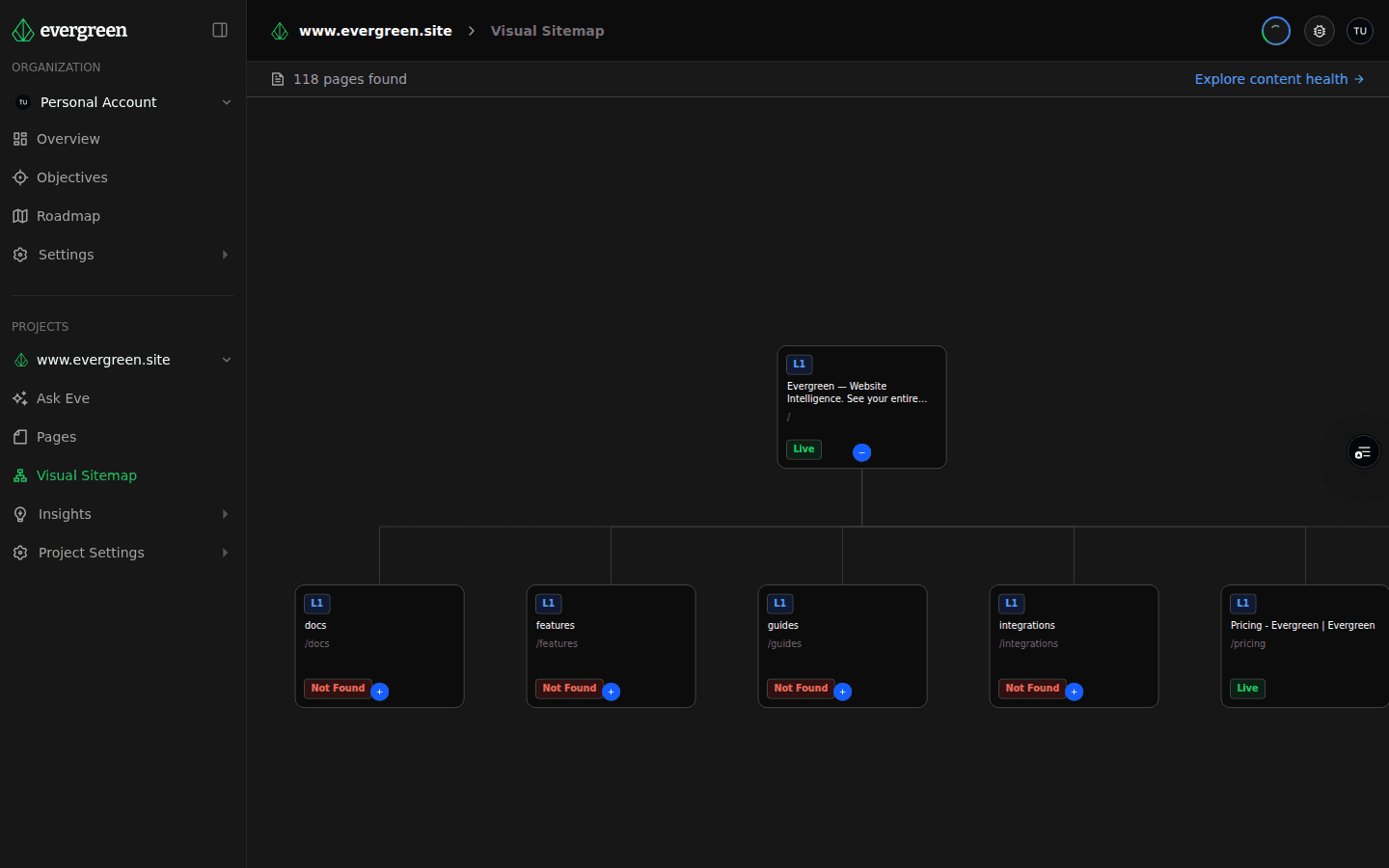Open Ask Eve via the sparkle icon
Screen dimensions: 1389x868
tap(20, 397)
